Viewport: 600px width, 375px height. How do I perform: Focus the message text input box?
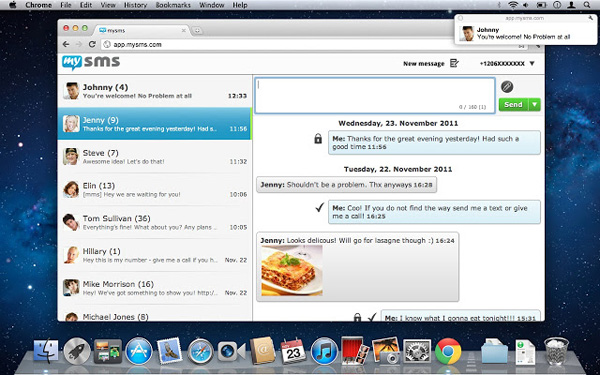pyautogui.click(x=375, y=96)
